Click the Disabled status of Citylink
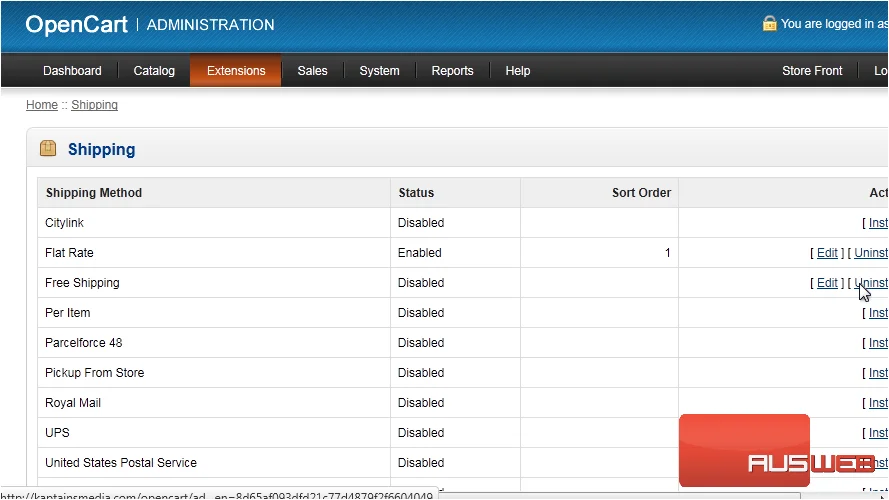 [421, 223]
